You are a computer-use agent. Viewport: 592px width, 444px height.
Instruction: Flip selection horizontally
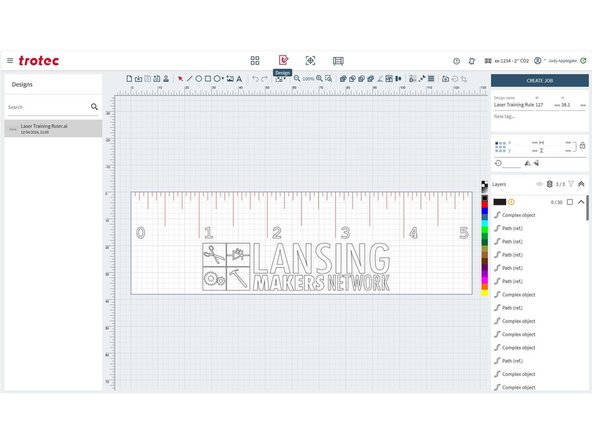tap(527, 163)
